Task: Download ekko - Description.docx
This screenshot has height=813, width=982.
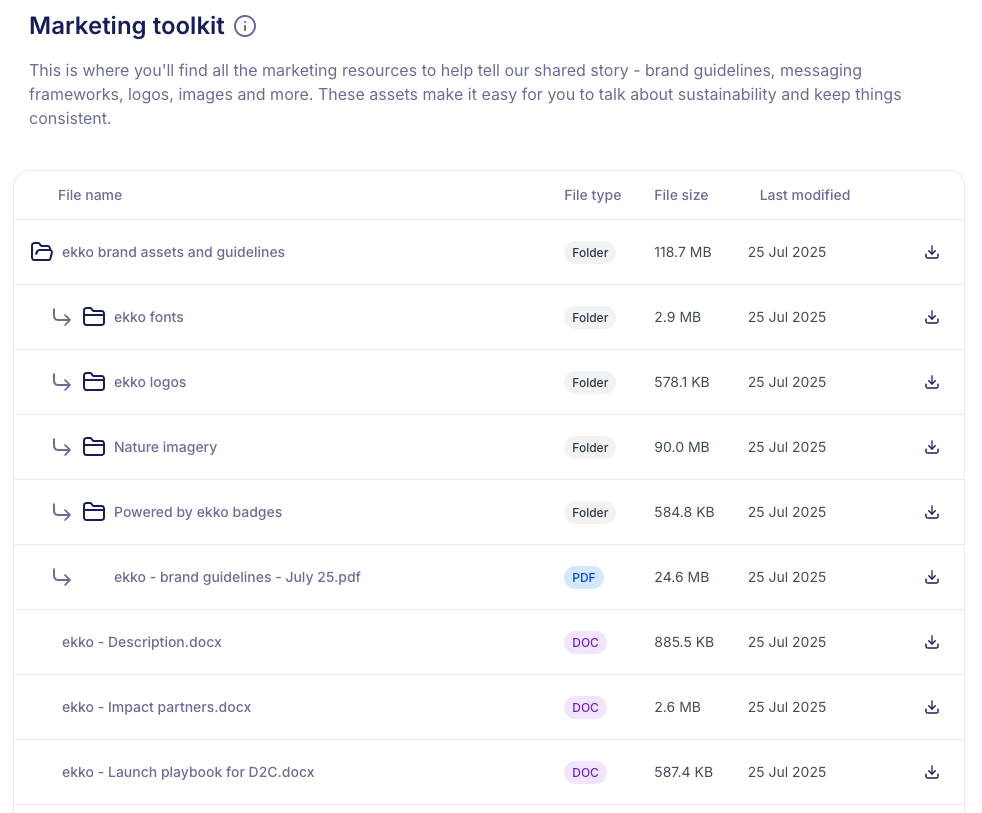Action: click(x=932, y=643)
